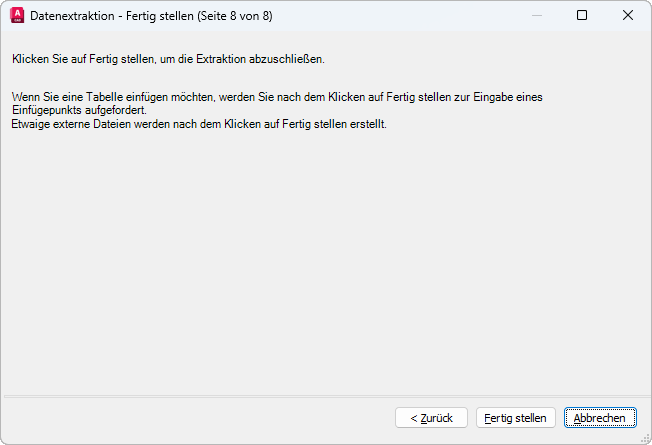Image resolution: width=652 pixels, height=445 pixels.
Task: Maximize the Datenextraktion wizard window
Action: pos(582,15)
